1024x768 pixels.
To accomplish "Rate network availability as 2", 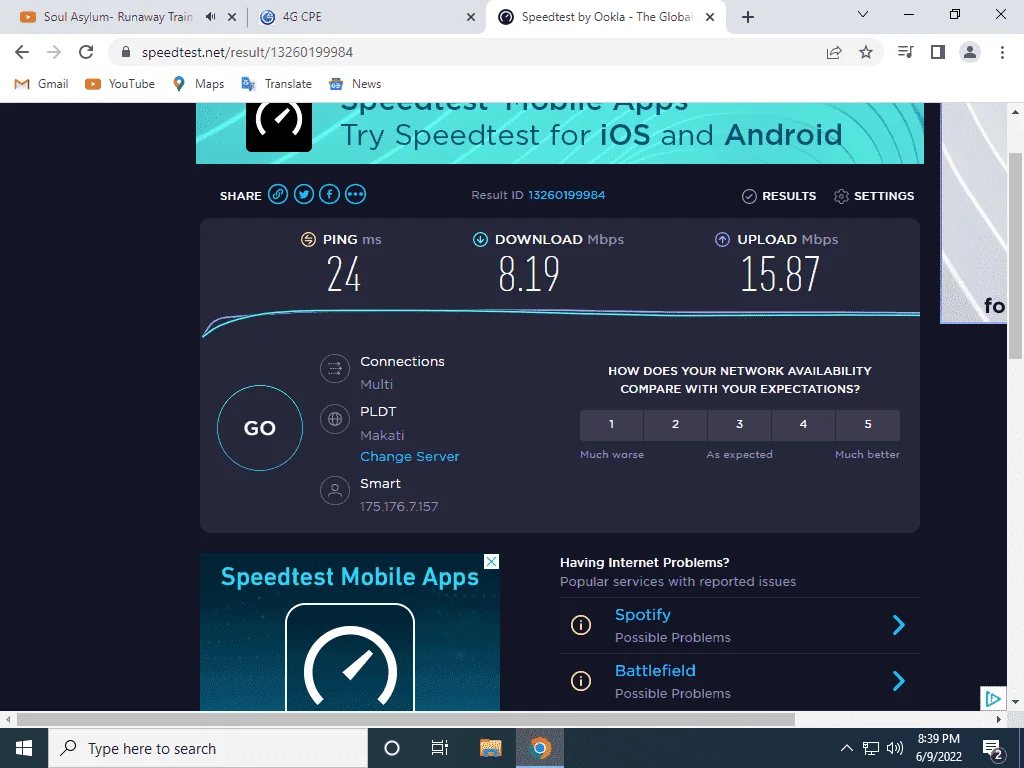I will click(675, 425).
